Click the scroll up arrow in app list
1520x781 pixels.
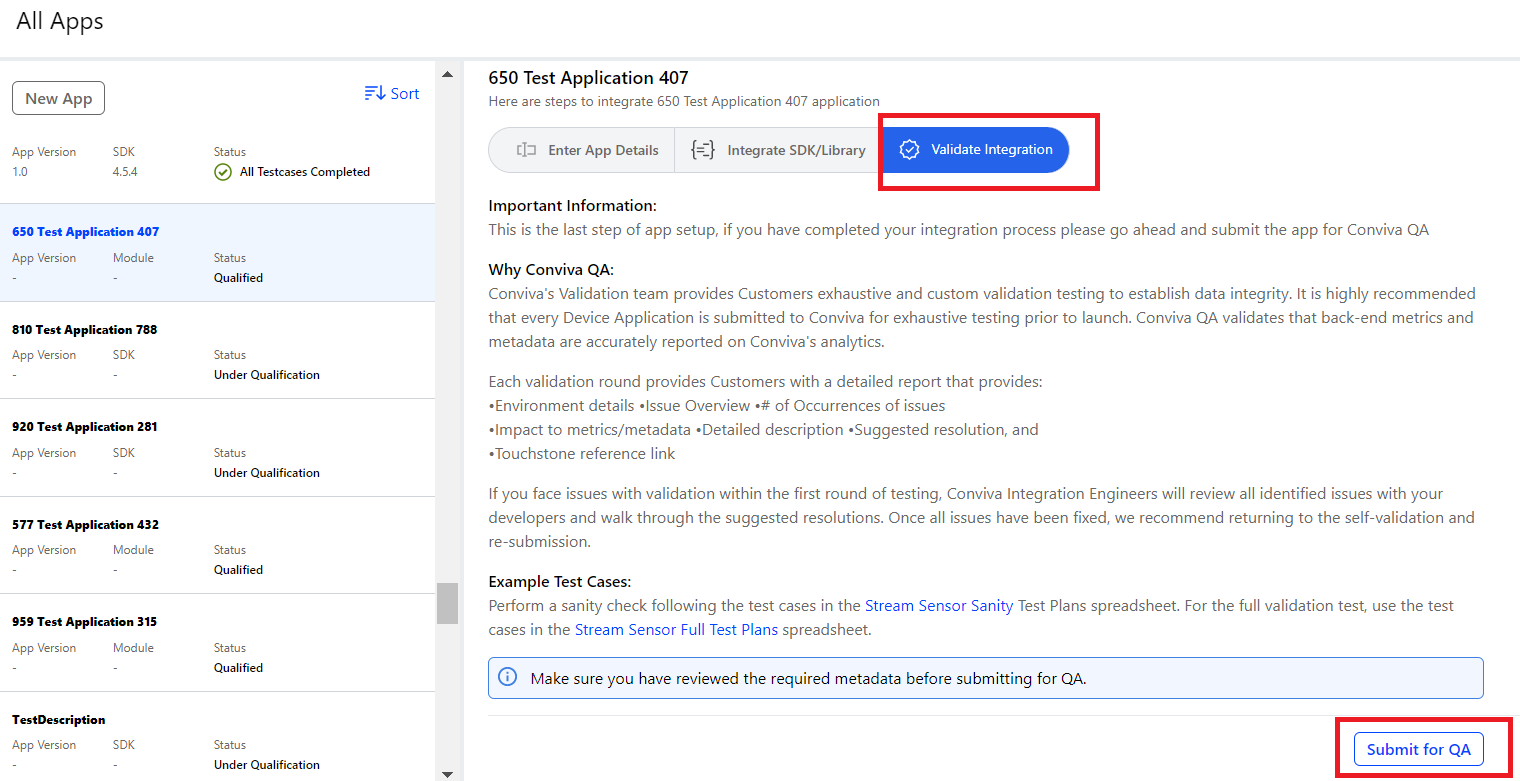coord(447,74)
